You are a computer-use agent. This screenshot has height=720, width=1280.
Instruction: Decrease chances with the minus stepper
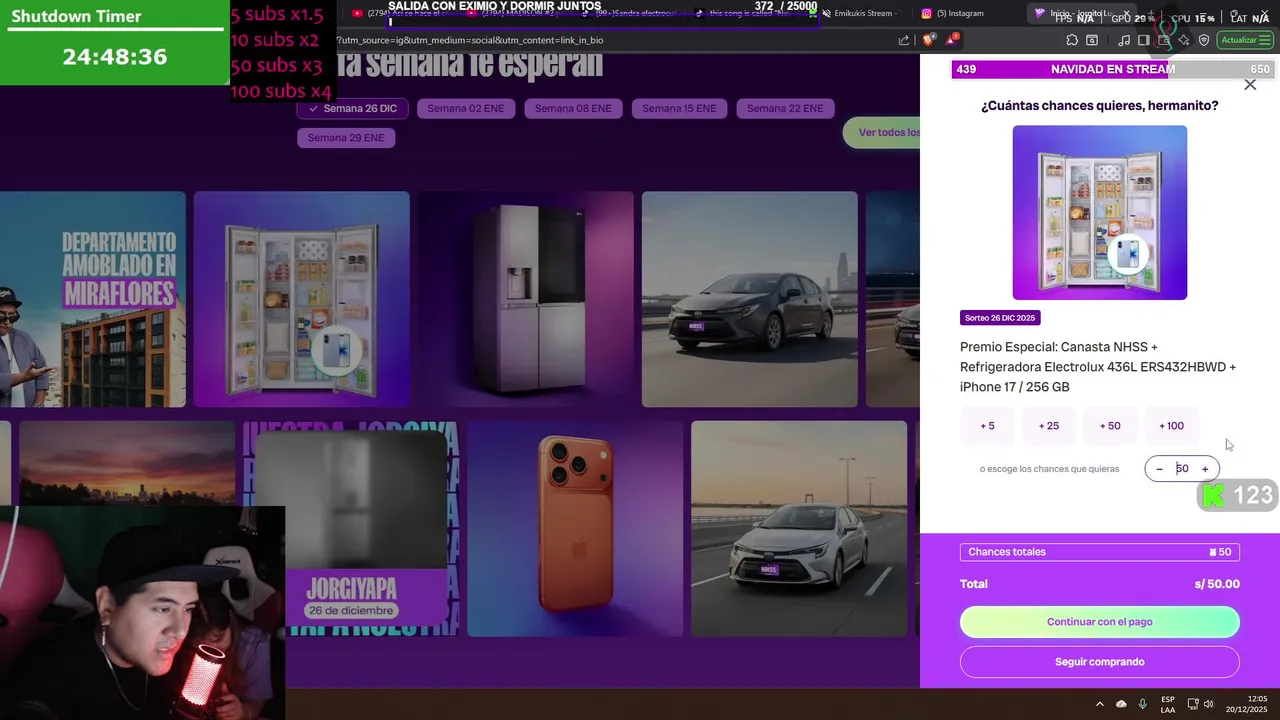(x=1159, y=469)
